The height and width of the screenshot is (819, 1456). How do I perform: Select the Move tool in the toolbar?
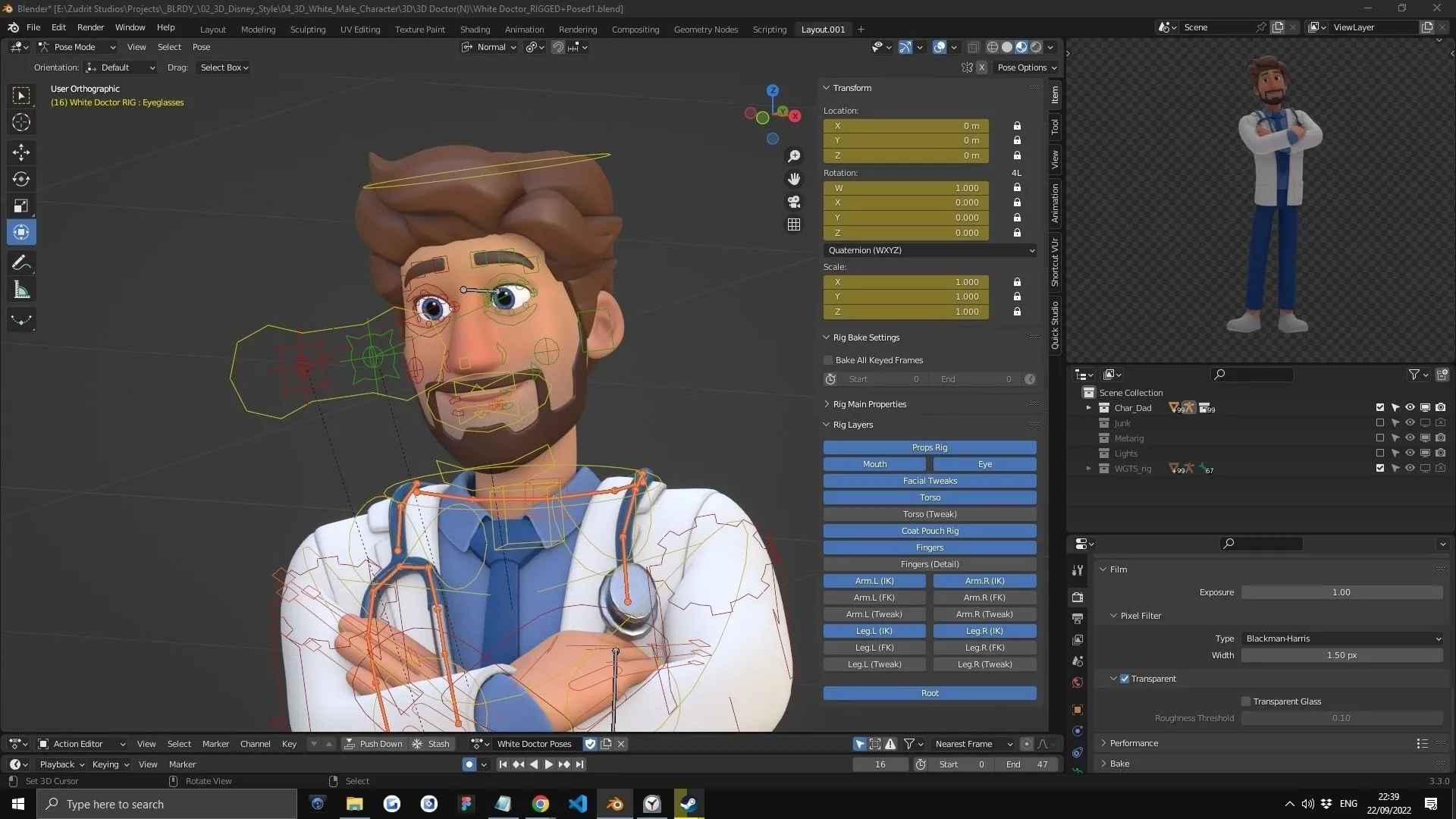tap(20, 152)
